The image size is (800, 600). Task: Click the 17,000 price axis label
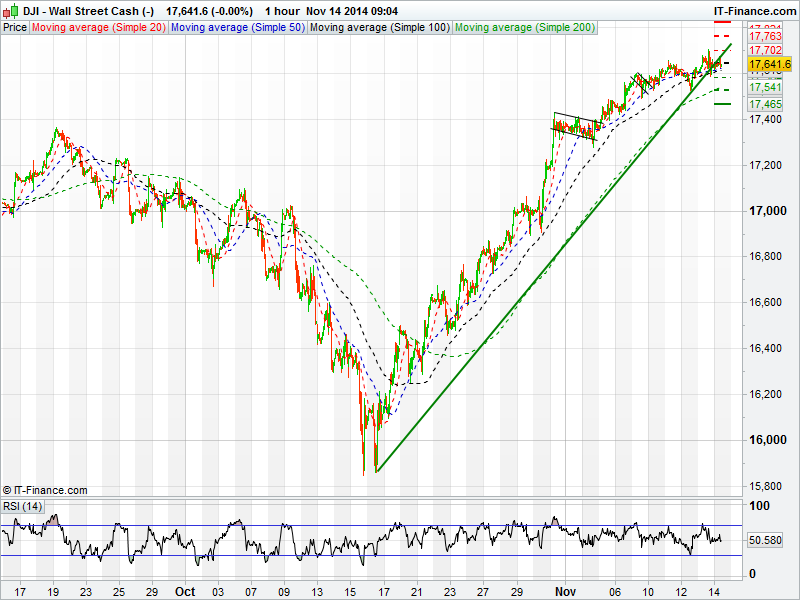click(768, 211)
